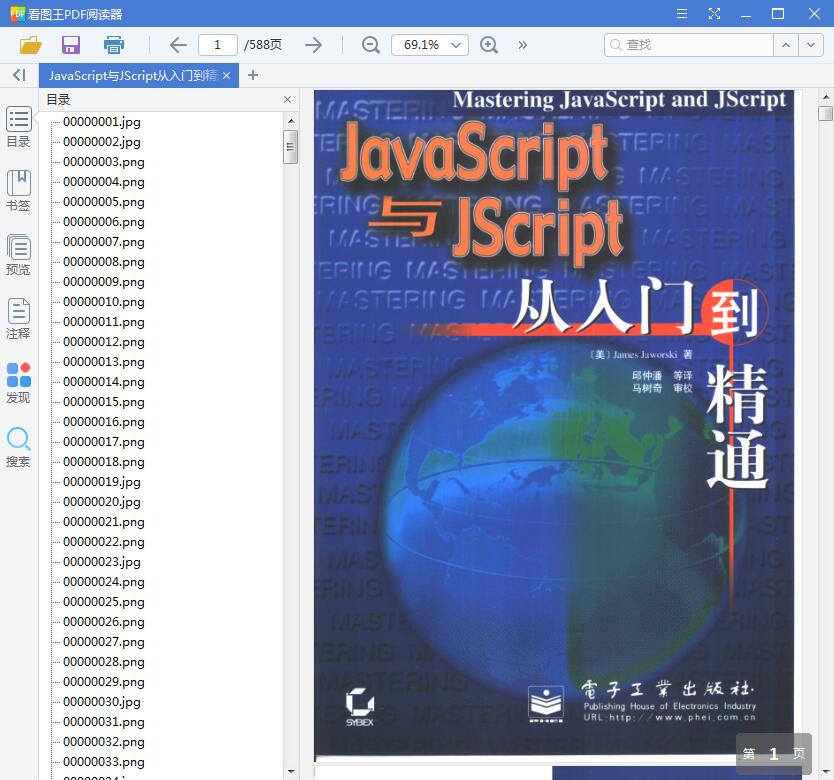The height and width of the screenshot is (780, 834).
Task: Zoom out using the minus magnifier
Action: click(371, 45)
